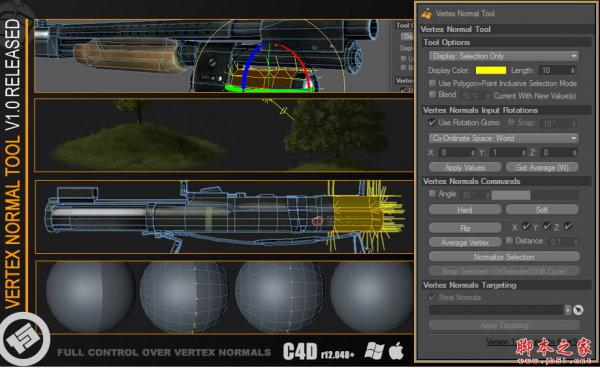The image size is (600, 368).
Task: Click the Length value stepper arrows
Action: [573, 70]
